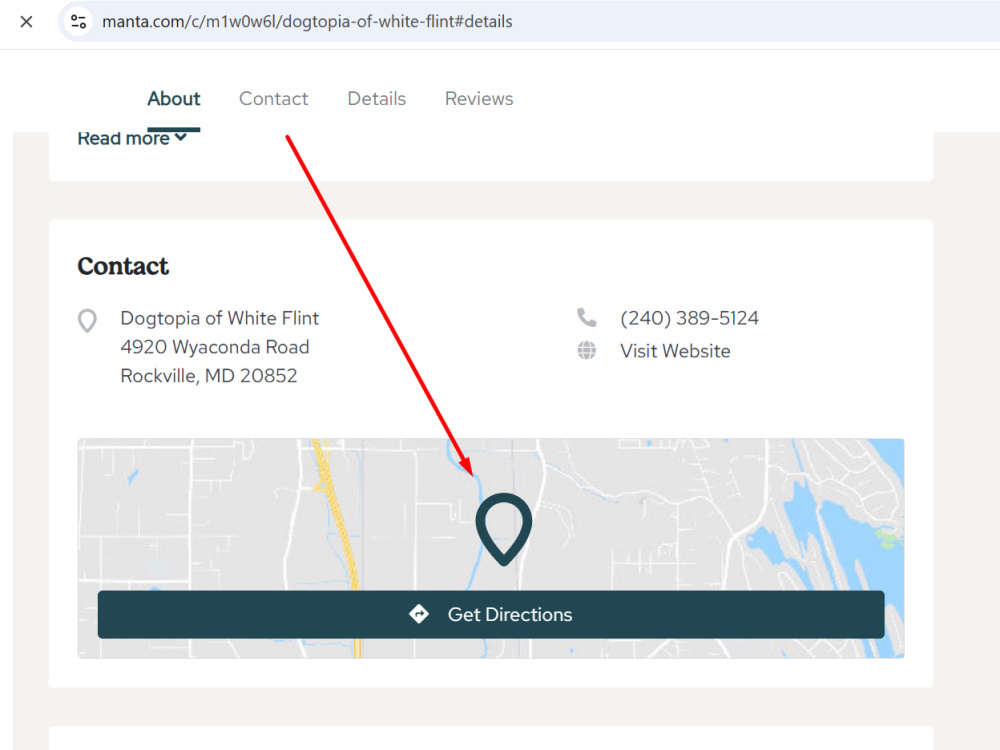The height and width of the screenshot is (750, 1000).
Task: Click the globe icon beside Visit Website
Action: tap(587, 350)
